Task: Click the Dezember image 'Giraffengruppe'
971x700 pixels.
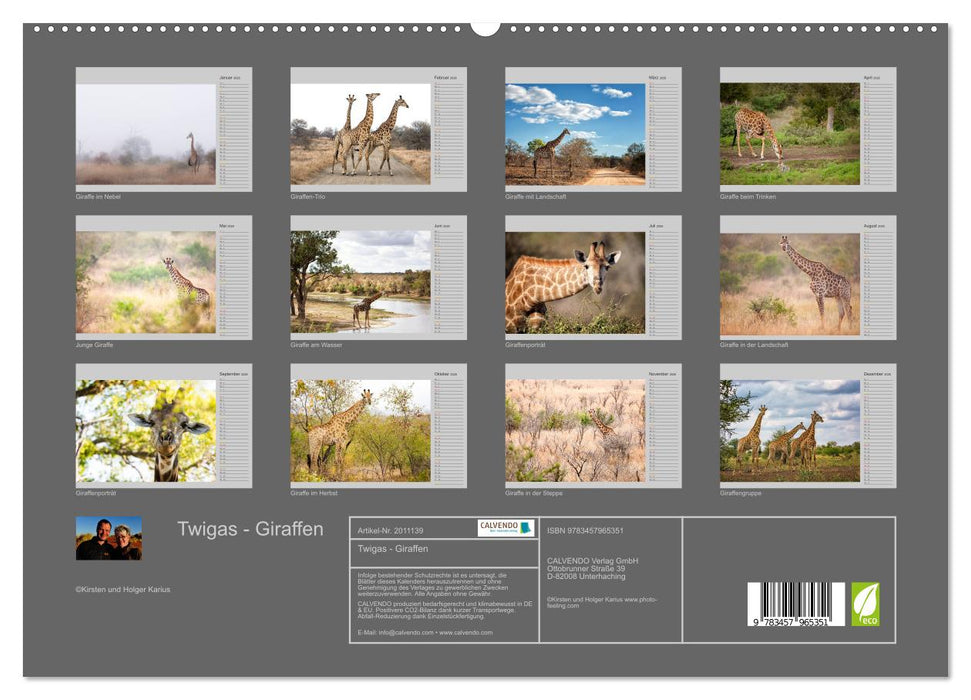Action: pos(789,430)
